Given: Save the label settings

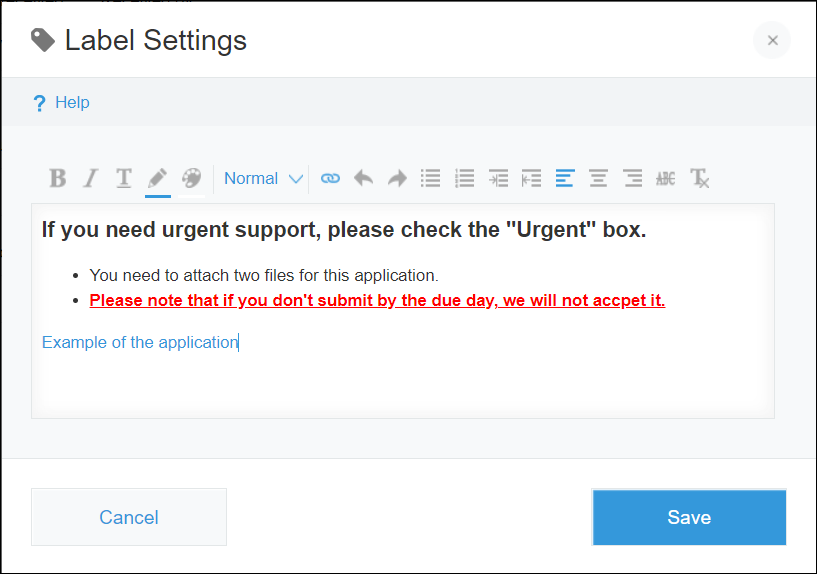Looking at the screenshot, I should [x=689, y=517].
